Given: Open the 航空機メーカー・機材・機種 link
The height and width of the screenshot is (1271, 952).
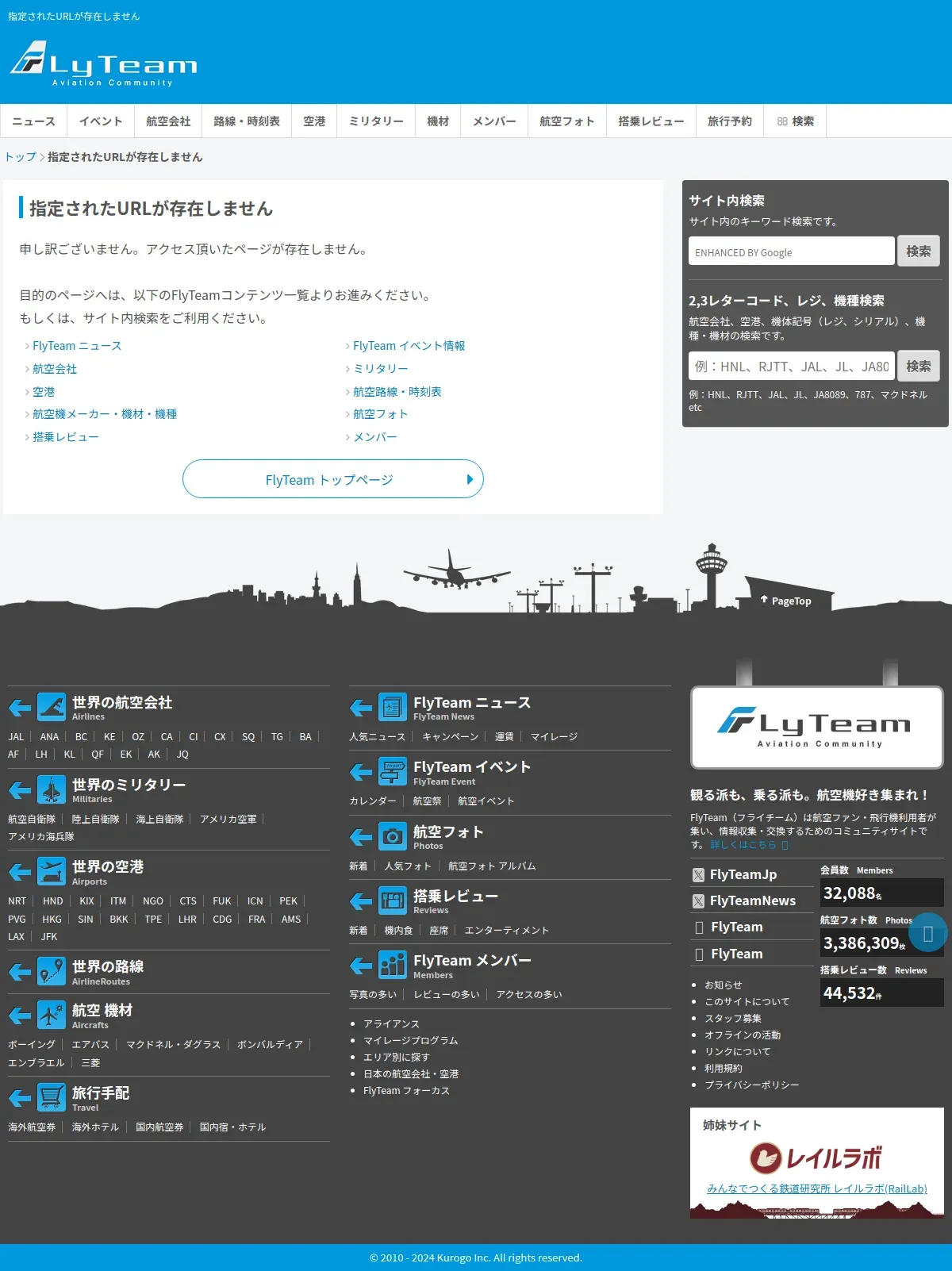Looking at the screenshot, I should click(x=105, y=414).
